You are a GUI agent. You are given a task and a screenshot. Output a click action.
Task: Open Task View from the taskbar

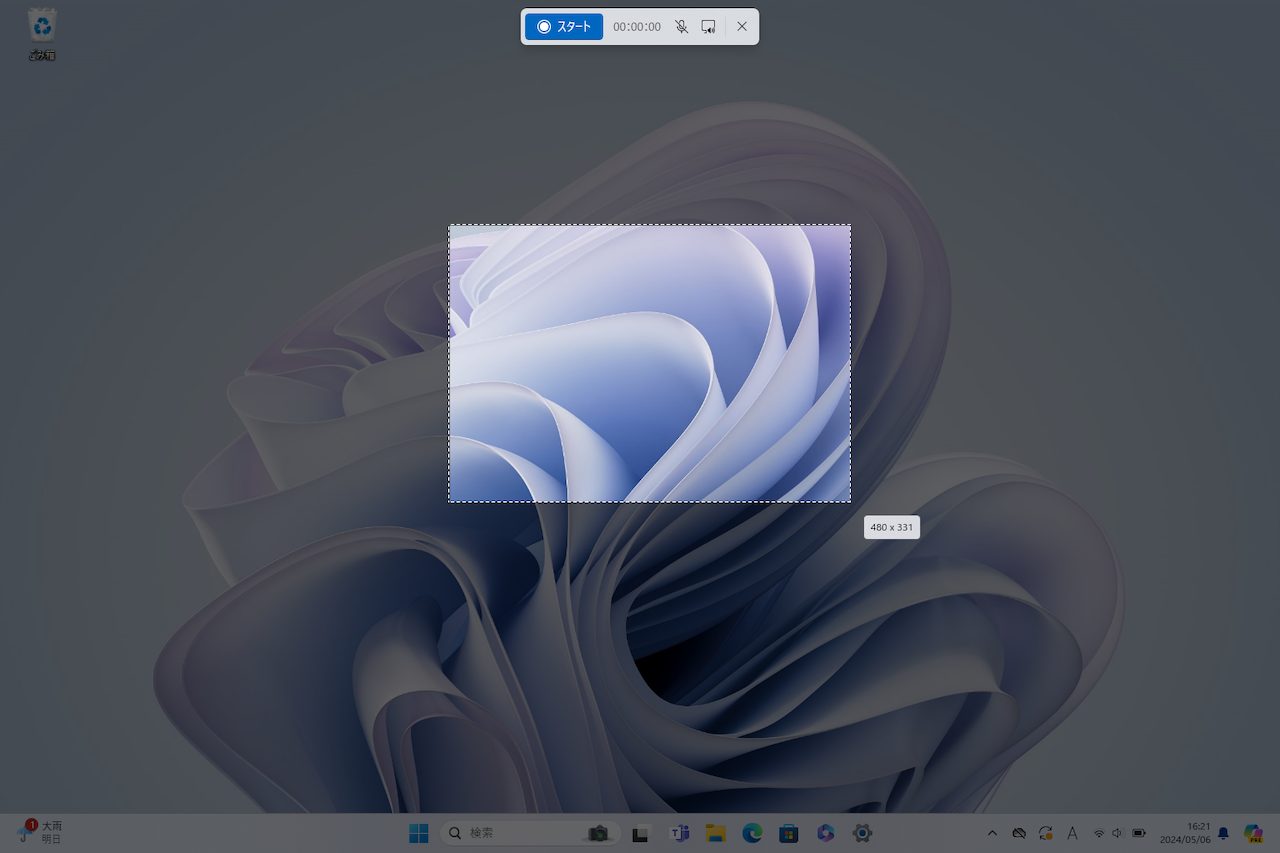[x=642, y=833]
